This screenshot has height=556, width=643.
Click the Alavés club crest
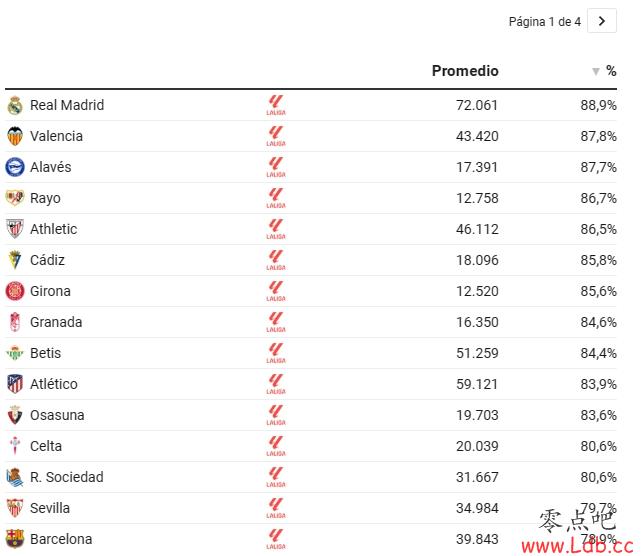tap(15, 167)
